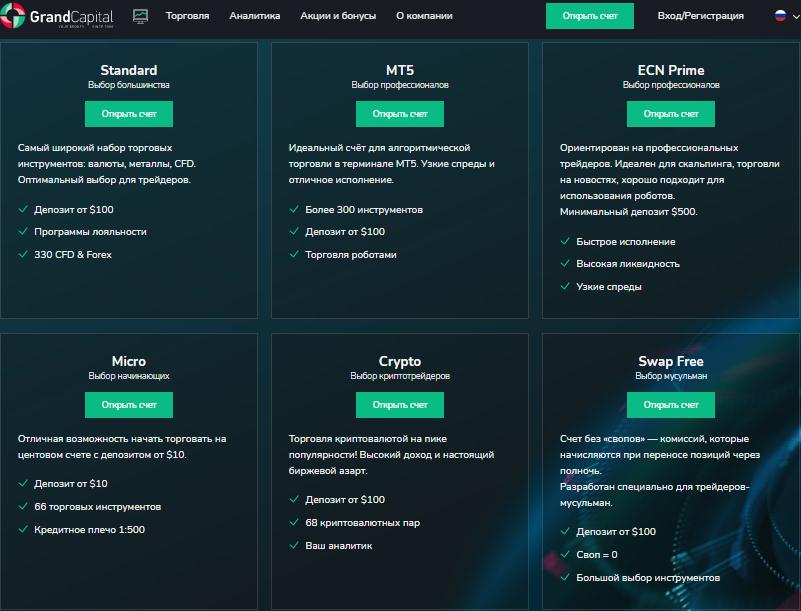801x611 pixels.
Task: Expand the Акции и бонусы menu
Action: coord(338,16)
